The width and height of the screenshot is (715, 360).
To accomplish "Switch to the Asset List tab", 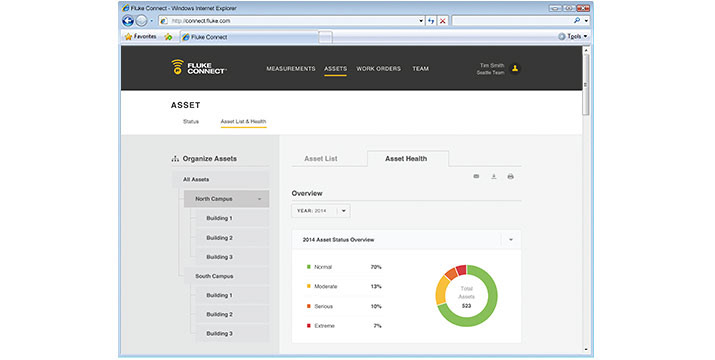I will [321, 159].
